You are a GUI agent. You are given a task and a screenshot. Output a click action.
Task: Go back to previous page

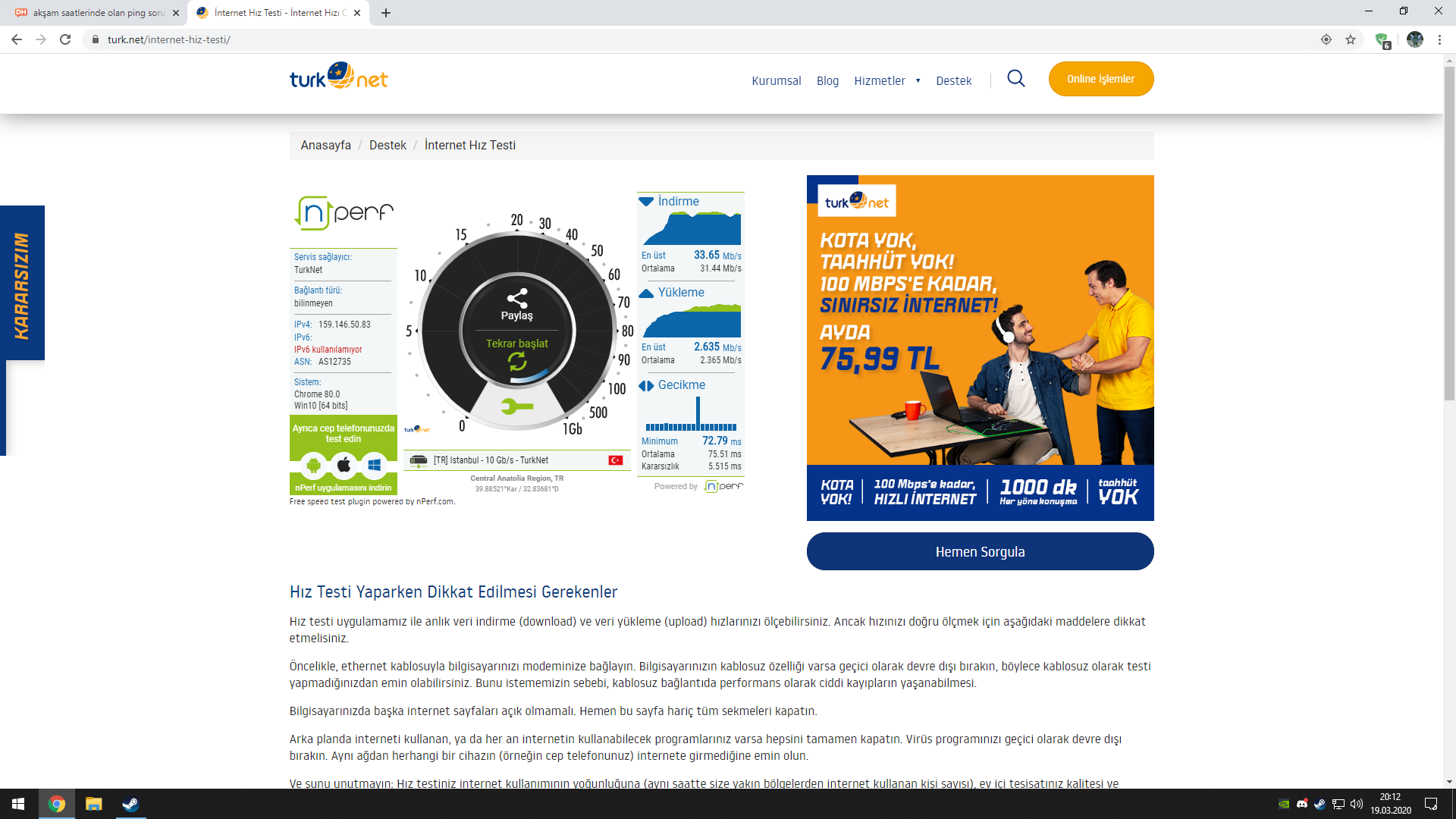17,39
